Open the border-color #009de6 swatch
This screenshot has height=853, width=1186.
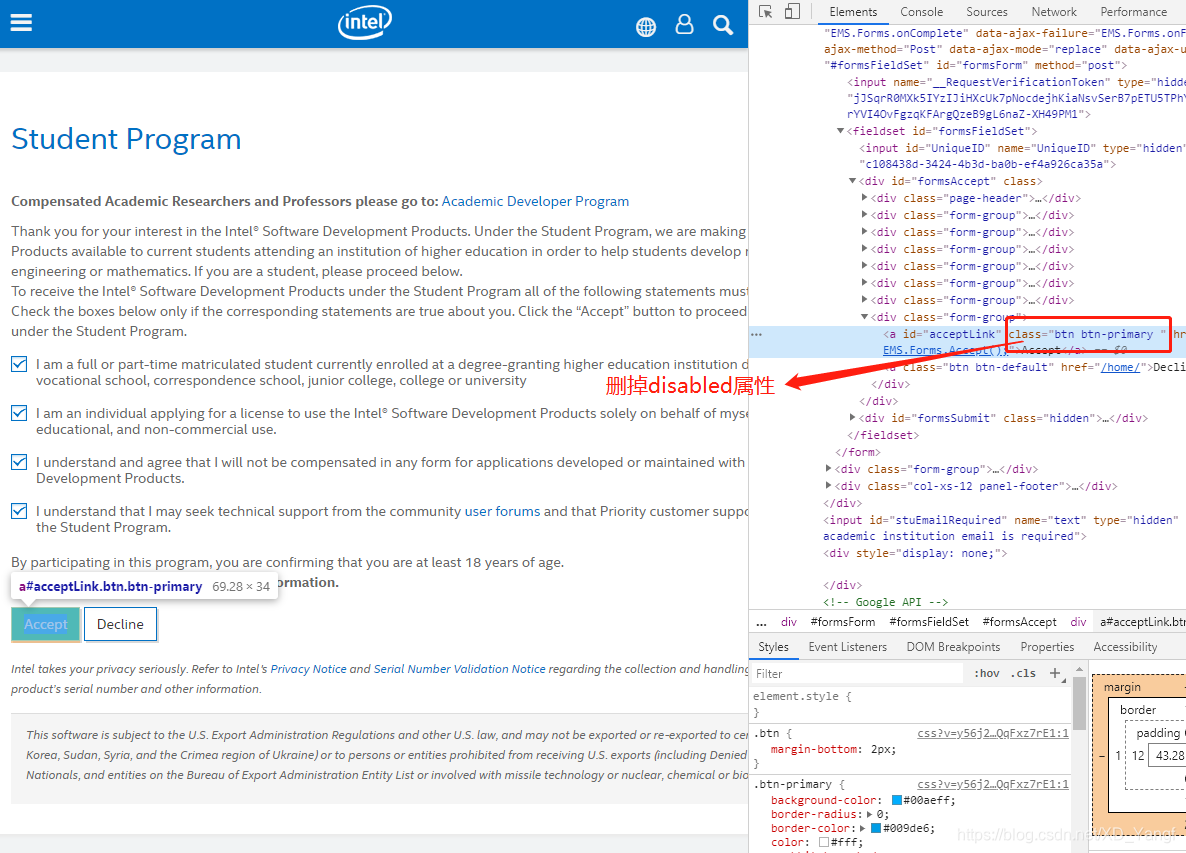point(876,828)
